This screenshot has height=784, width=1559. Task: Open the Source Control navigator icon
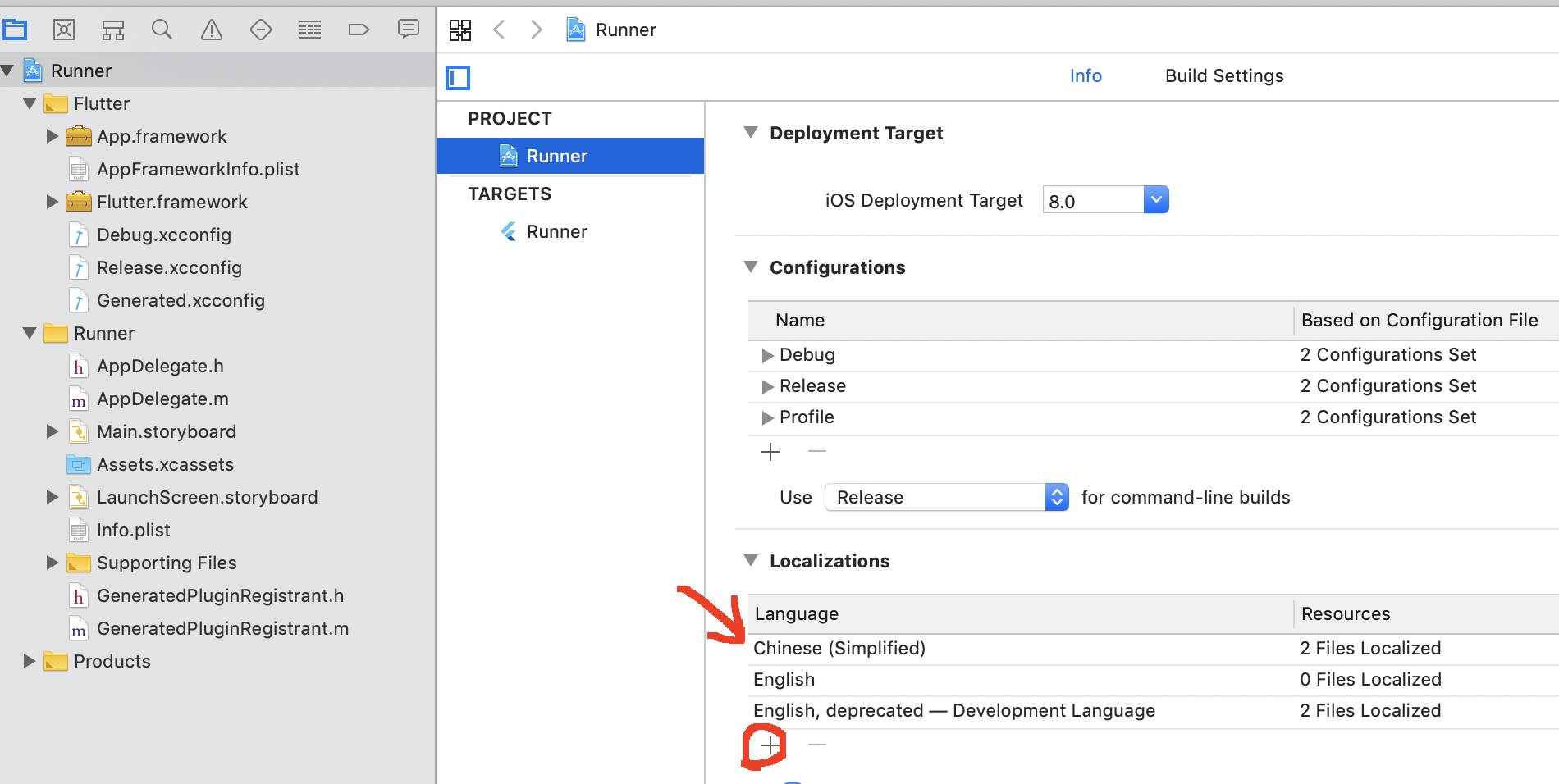point(64,30)
